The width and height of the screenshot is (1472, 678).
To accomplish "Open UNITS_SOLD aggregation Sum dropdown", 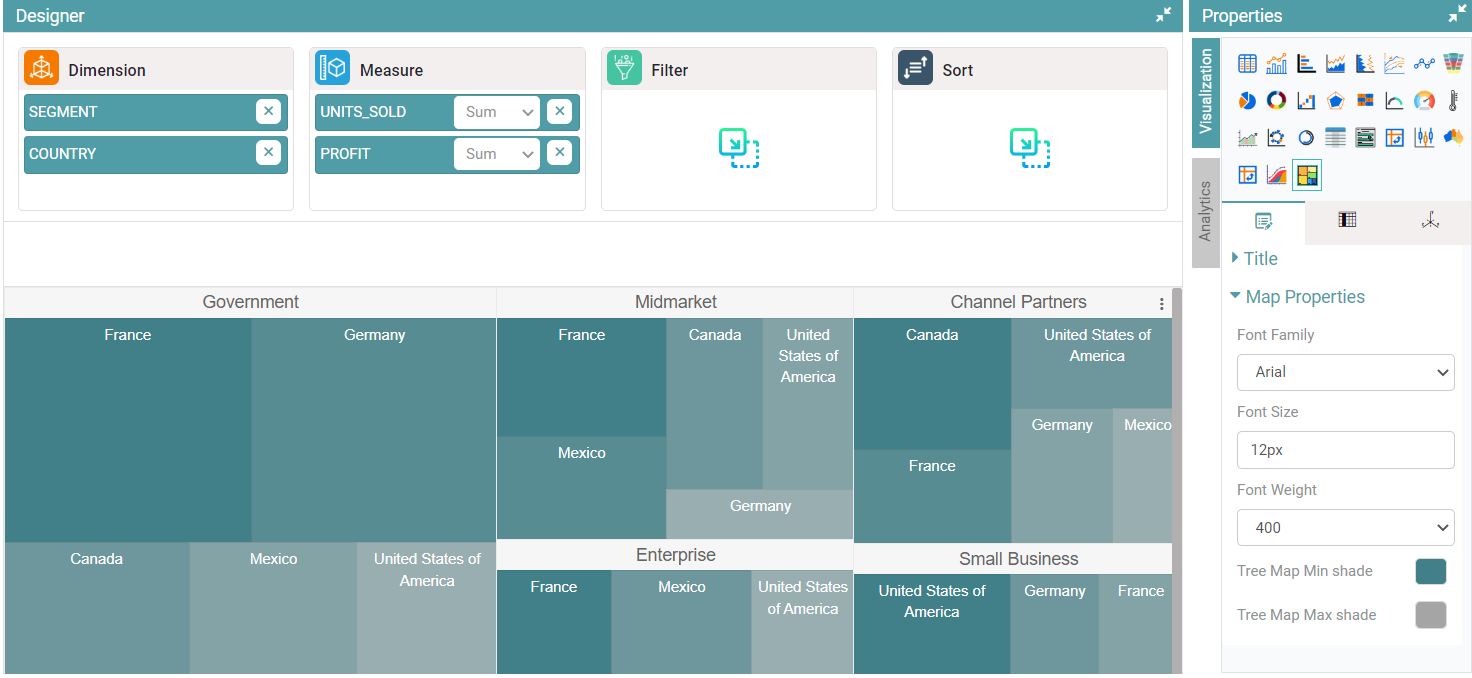I will 496,112.
